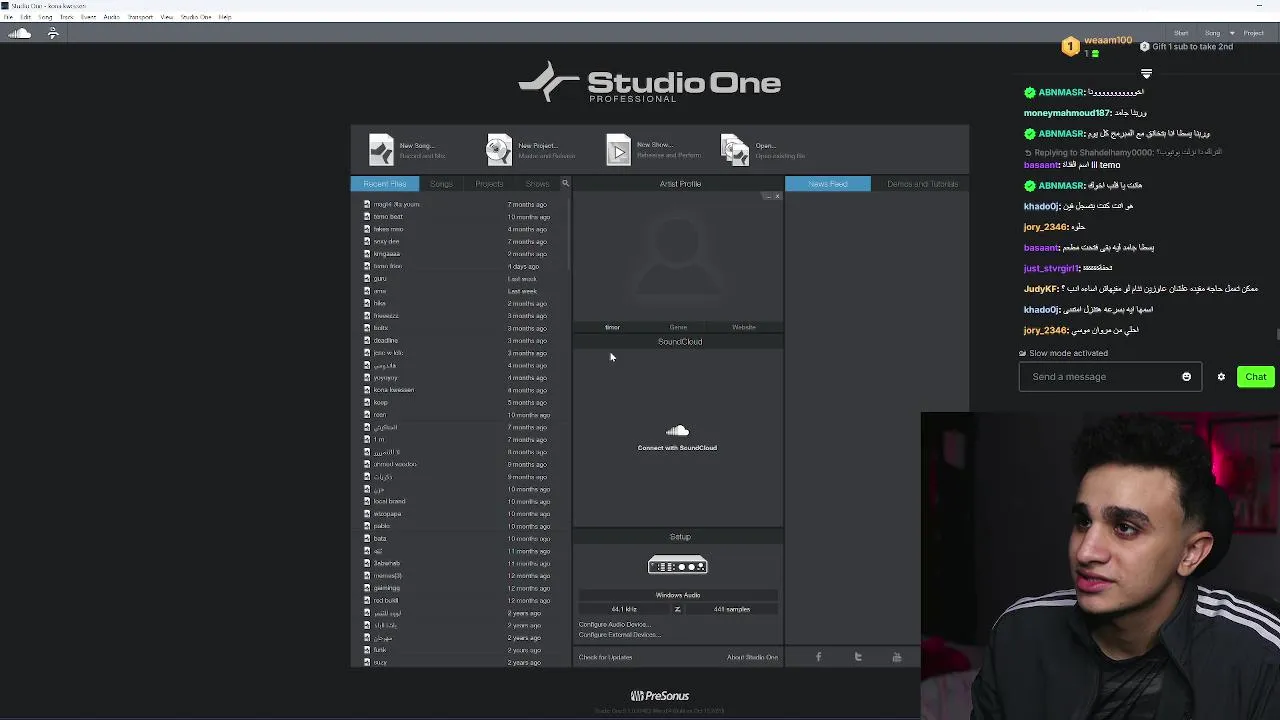The height and width of the screenshot is (720, 1280).
Task: Minimize the Artist Profile panel
Action: click(x=767, y=196)
